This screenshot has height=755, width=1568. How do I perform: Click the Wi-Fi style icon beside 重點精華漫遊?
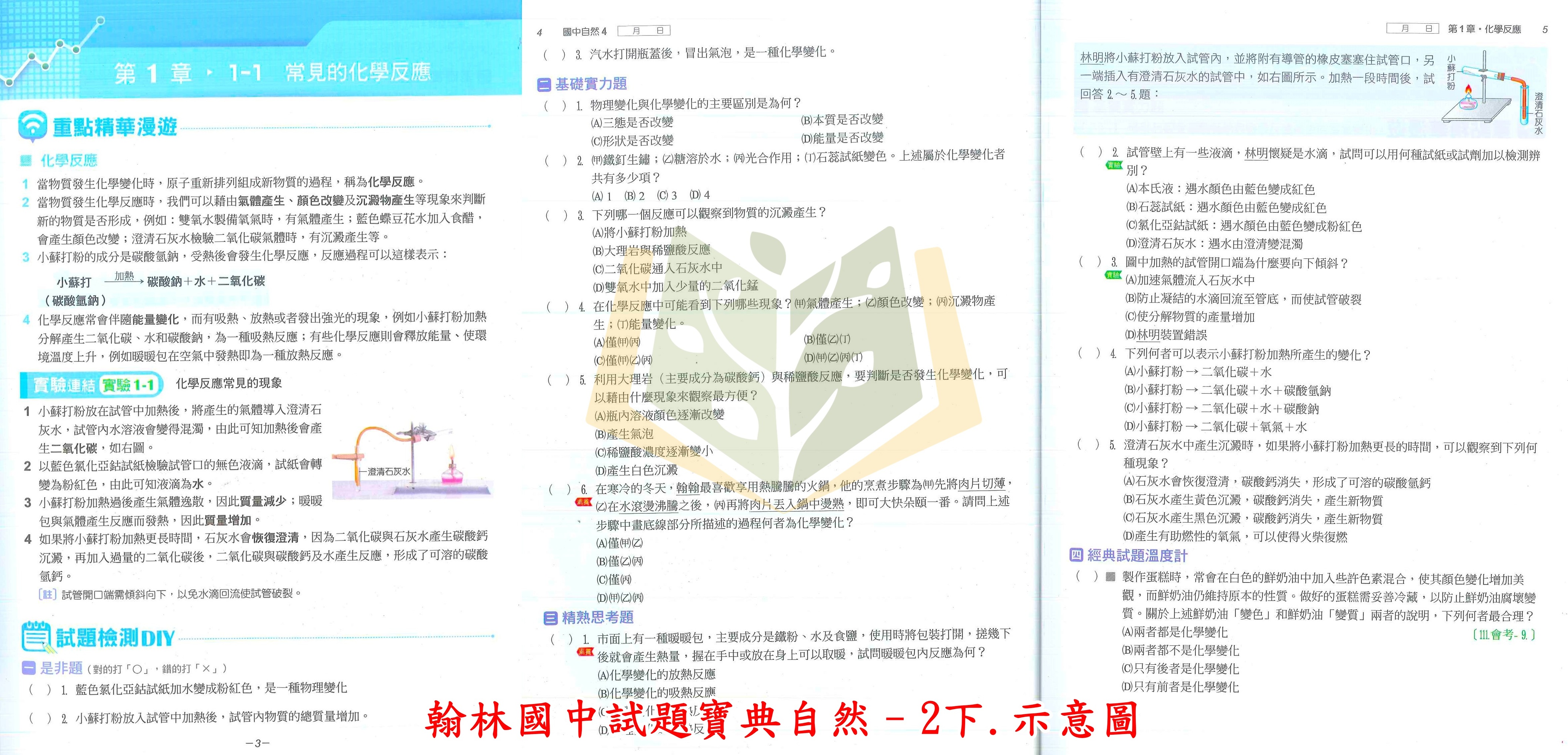pos(32,127)
